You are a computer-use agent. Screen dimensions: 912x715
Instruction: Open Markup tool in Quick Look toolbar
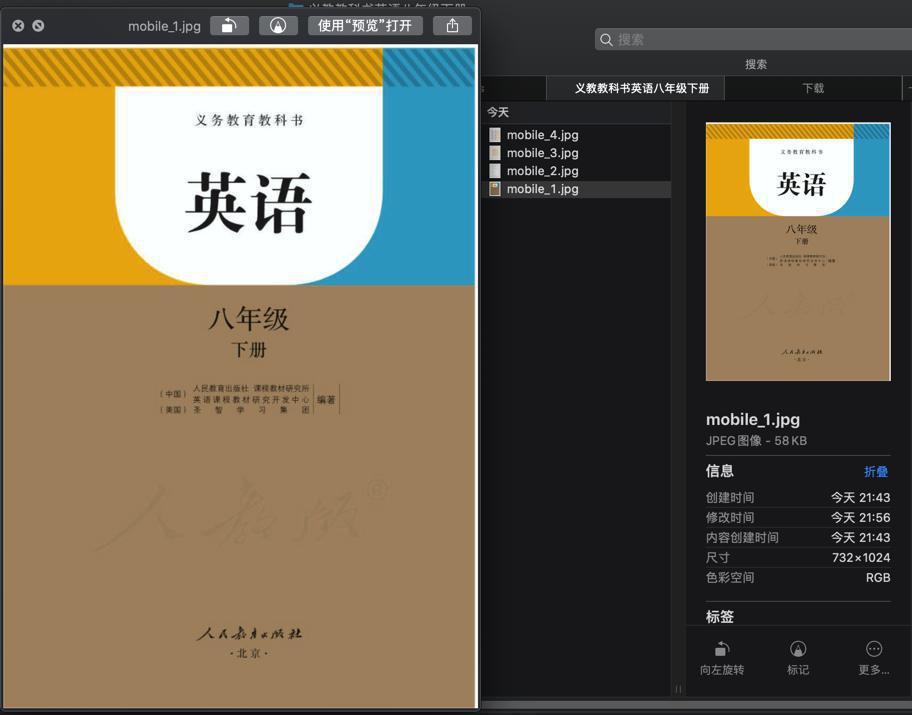[x=278, y=26]
